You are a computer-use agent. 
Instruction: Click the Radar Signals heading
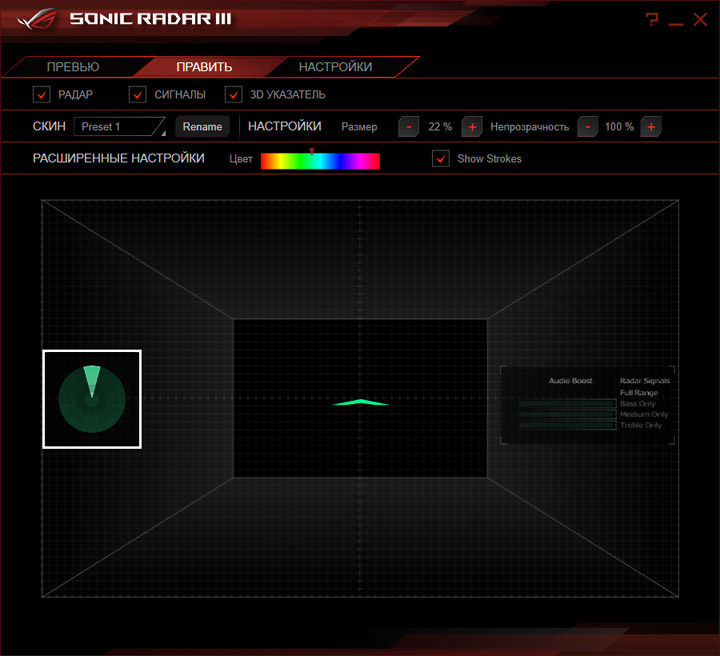click(645, 381)
